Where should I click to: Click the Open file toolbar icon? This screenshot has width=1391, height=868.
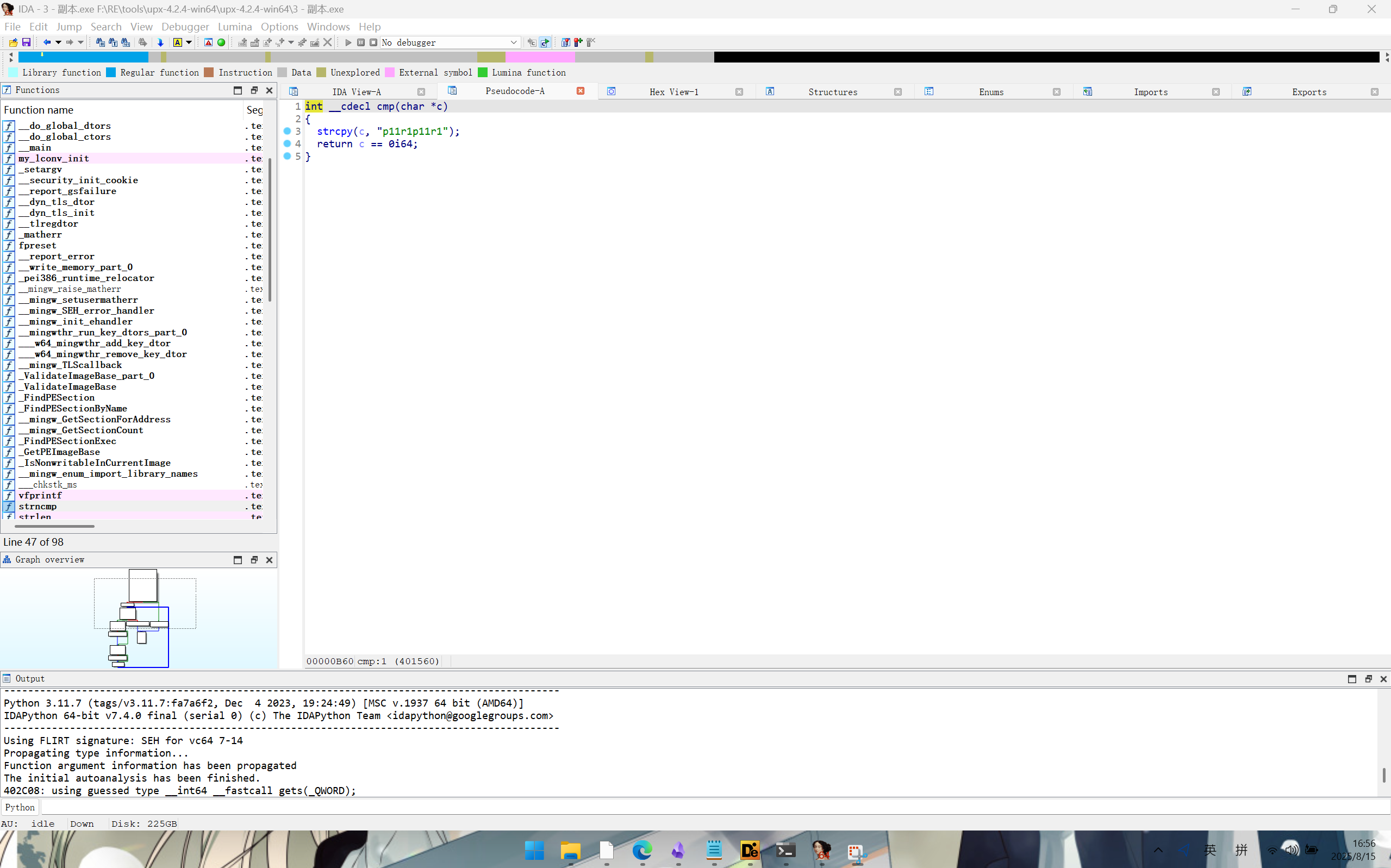[x=13, y=42]
